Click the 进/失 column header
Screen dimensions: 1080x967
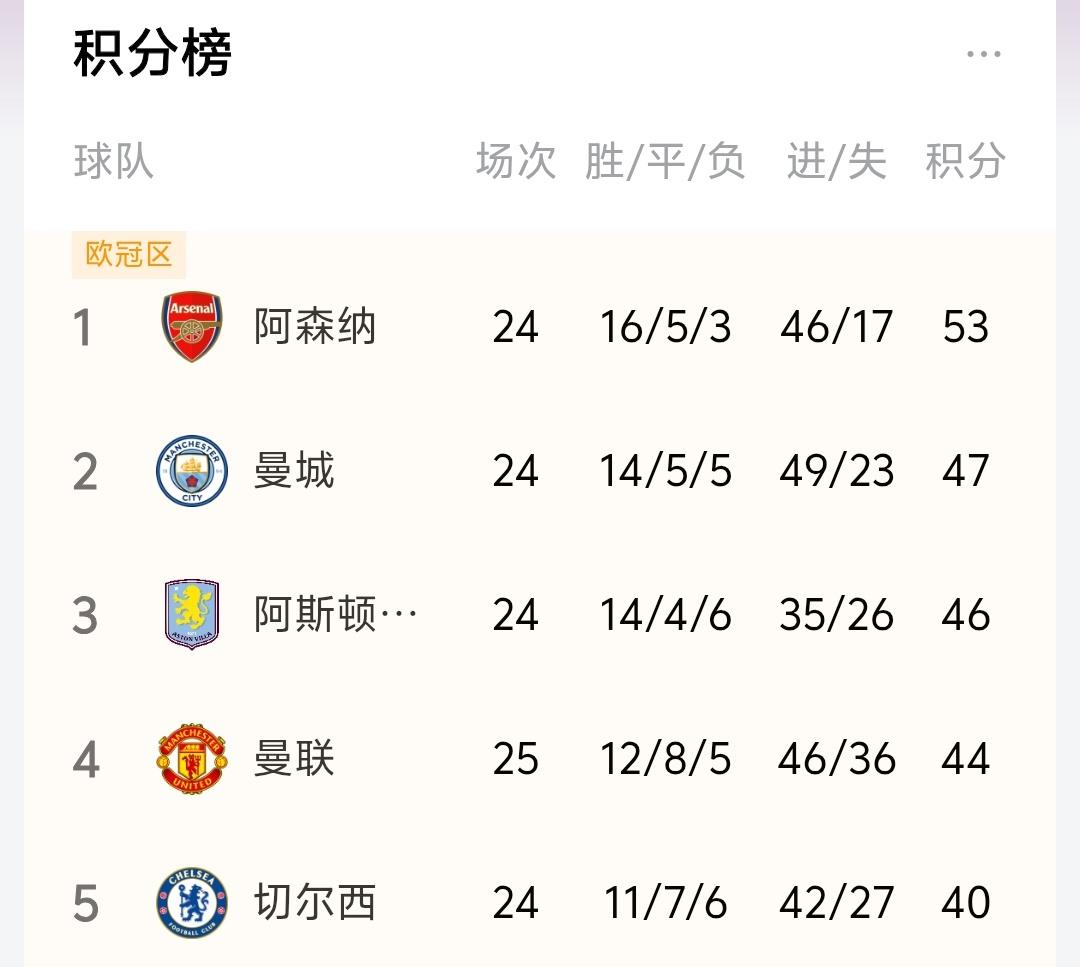point(837,162)
